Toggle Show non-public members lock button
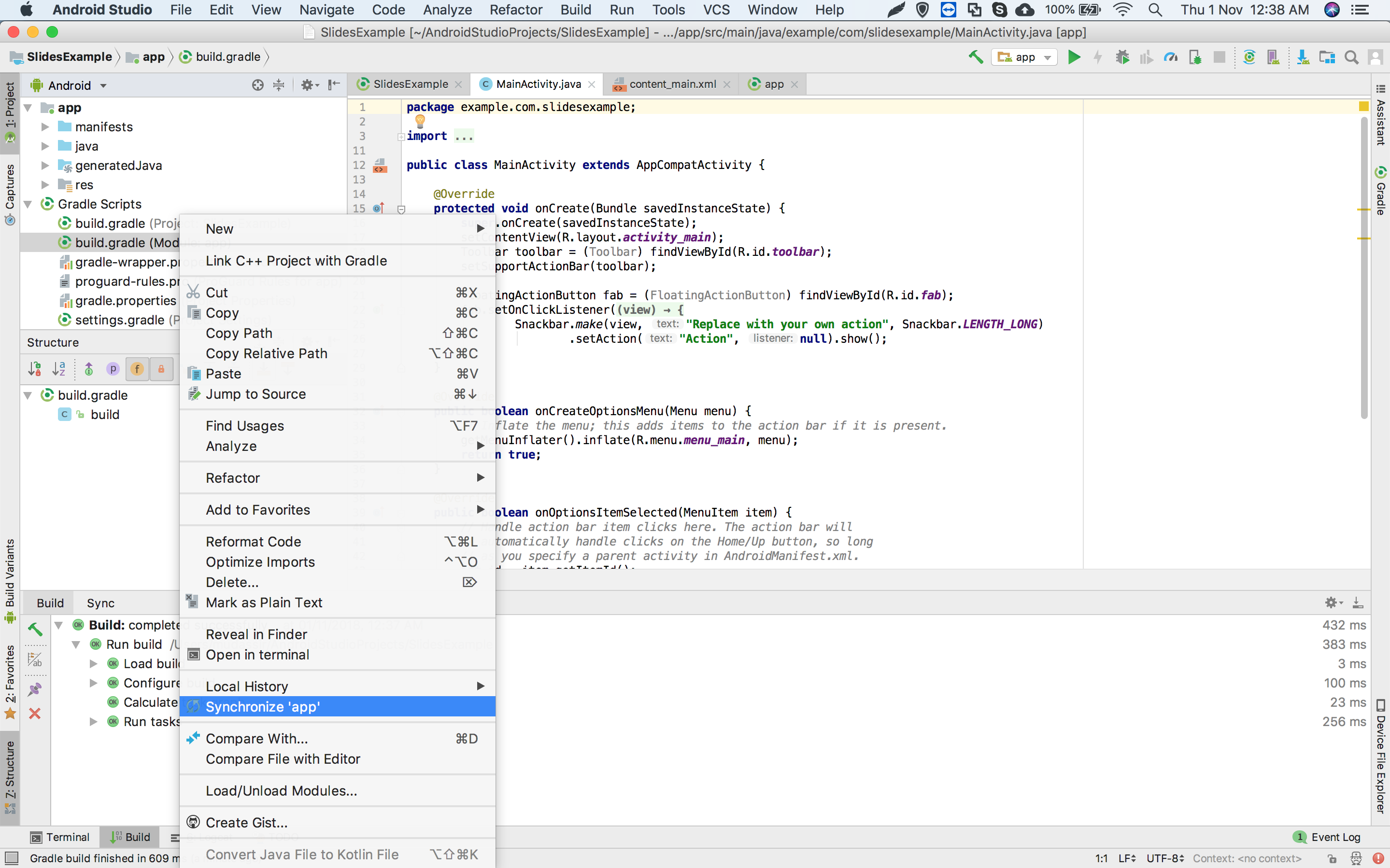1390x868 pixels. click(161, 368)
